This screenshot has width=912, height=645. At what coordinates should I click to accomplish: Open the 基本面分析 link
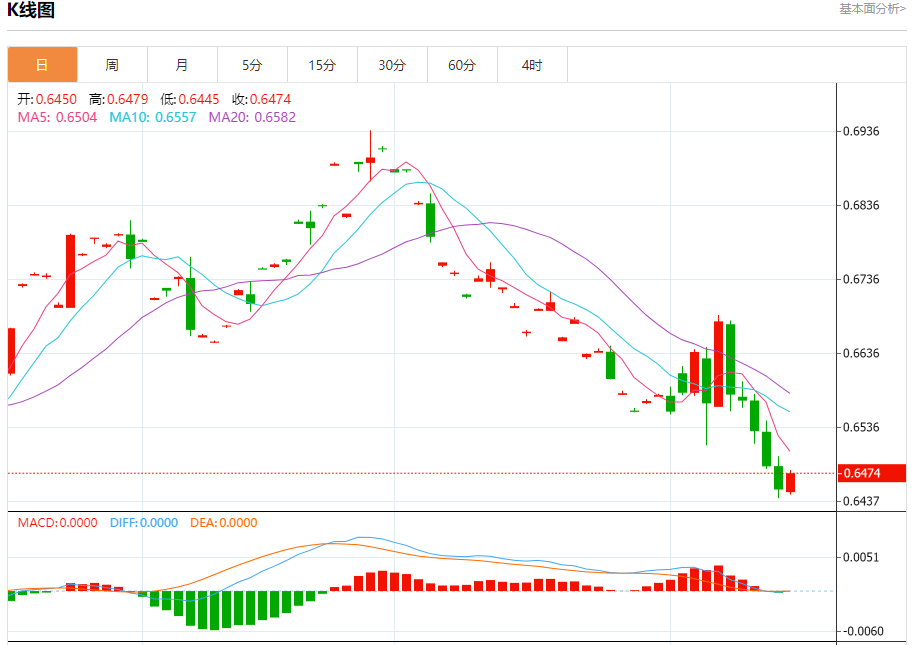coord(872,9)
